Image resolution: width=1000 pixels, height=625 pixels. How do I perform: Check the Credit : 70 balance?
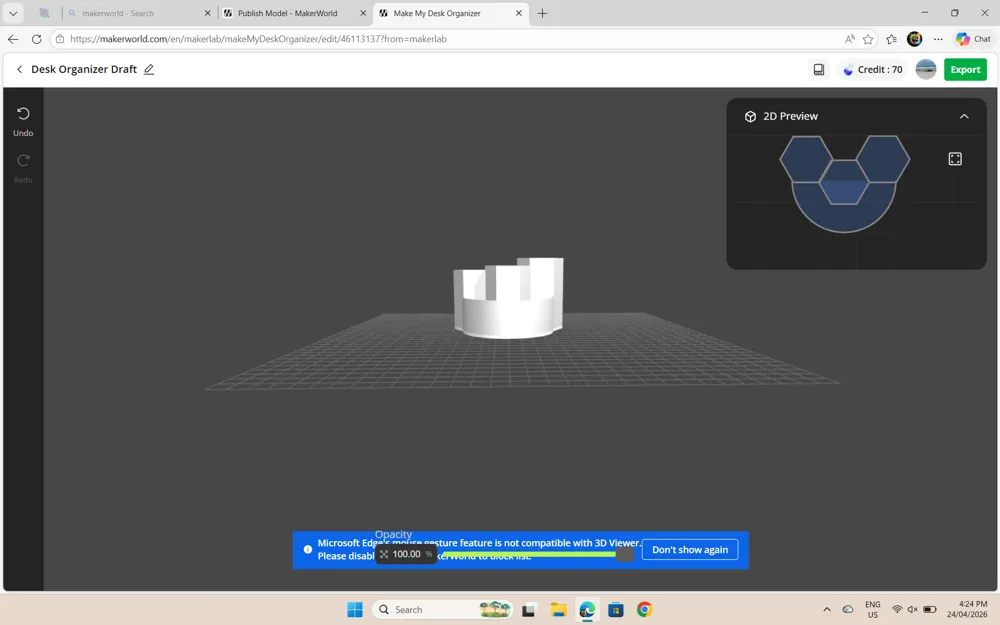[x=872, y=70]
